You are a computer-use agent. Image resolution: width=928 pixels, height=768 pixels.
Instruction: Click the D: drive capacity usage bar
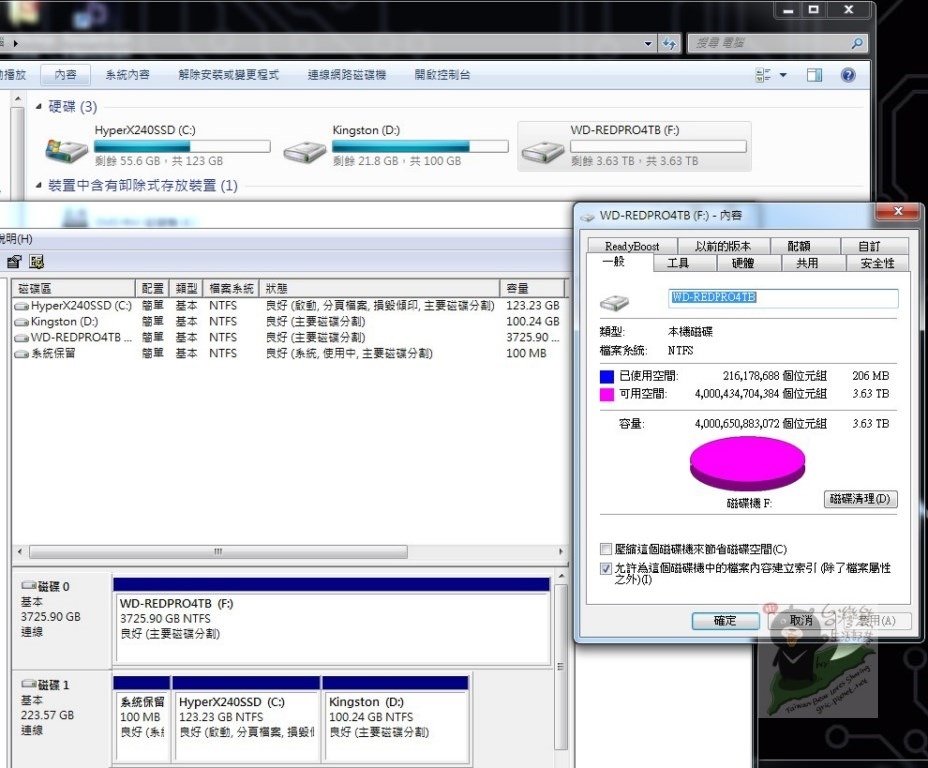[x=420, y=146]
